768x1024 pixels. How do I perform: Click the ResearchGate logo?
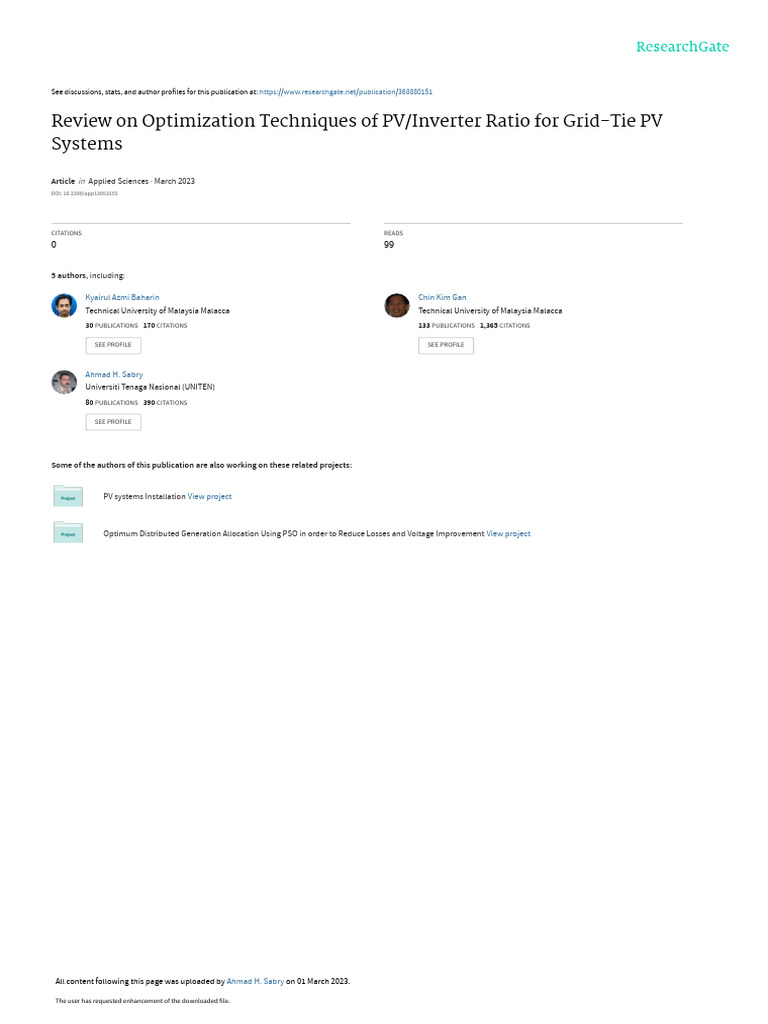[x=682, y=47]
